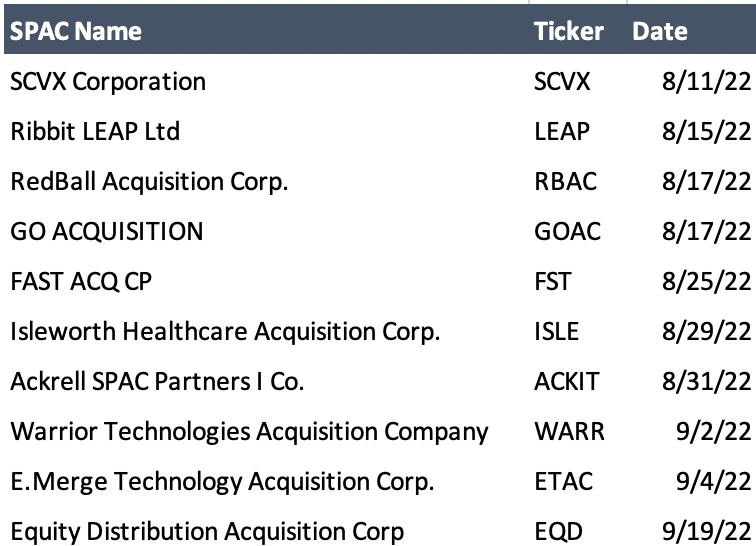
Task: Select the Ribbit LEAP Ltd cell
Action: tap(95, 131)
